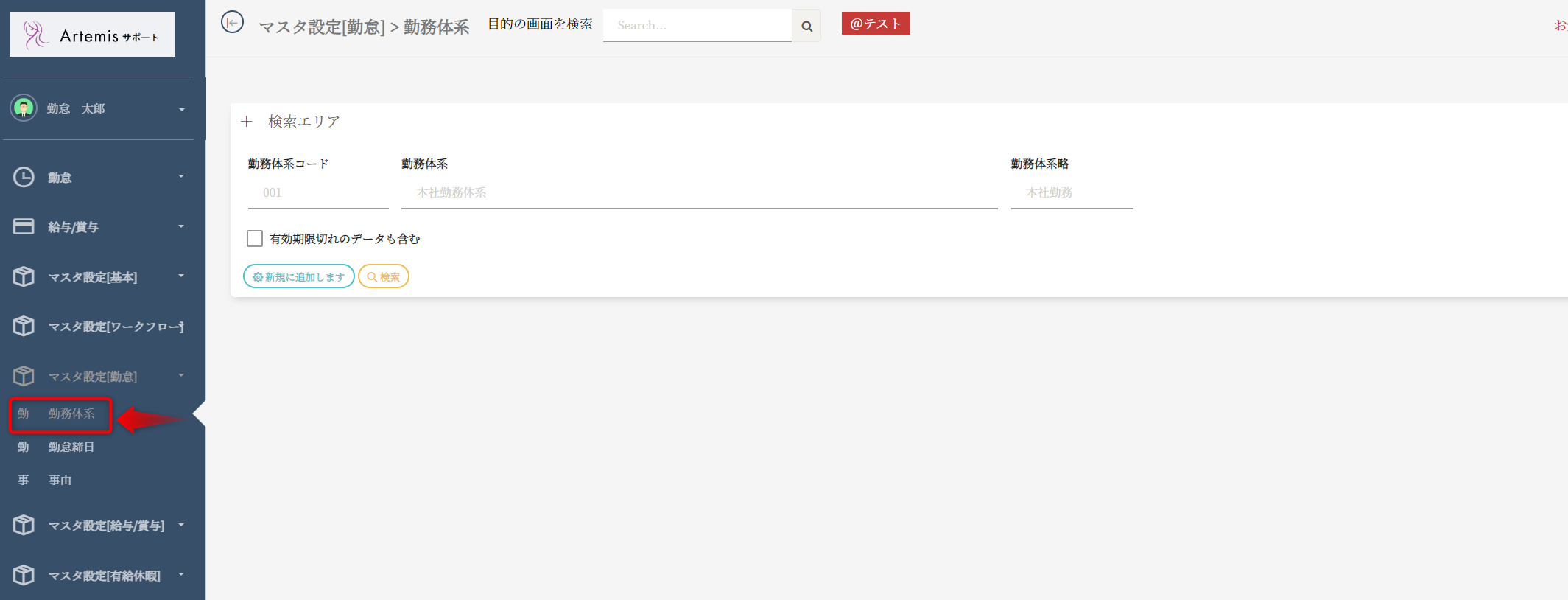Enable 有効期限切れのデータも含む checkbox

pyautogui.click(x=255, y=238)
